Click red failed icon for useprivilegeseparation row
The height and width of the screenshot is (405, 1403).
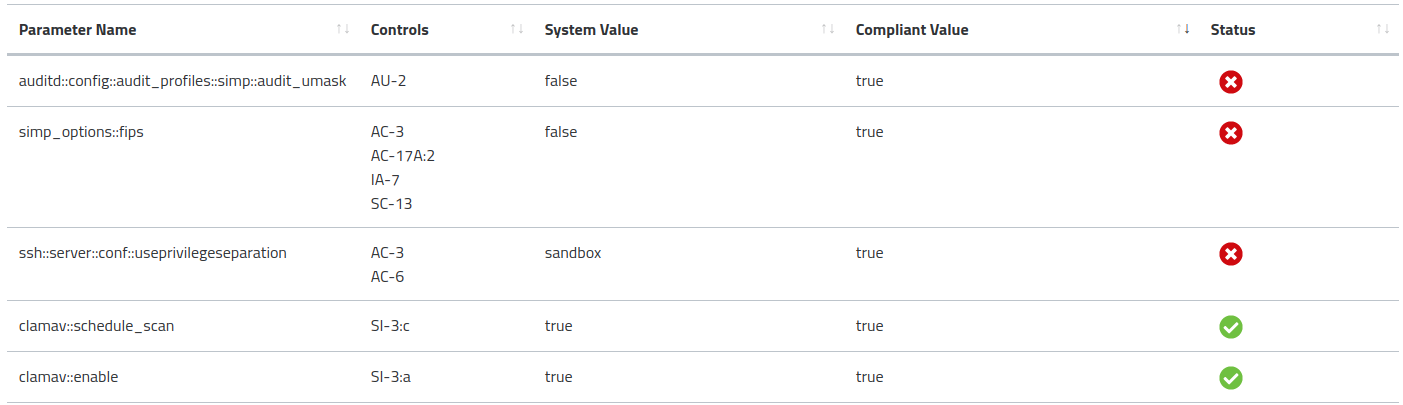click(1230, 254)
